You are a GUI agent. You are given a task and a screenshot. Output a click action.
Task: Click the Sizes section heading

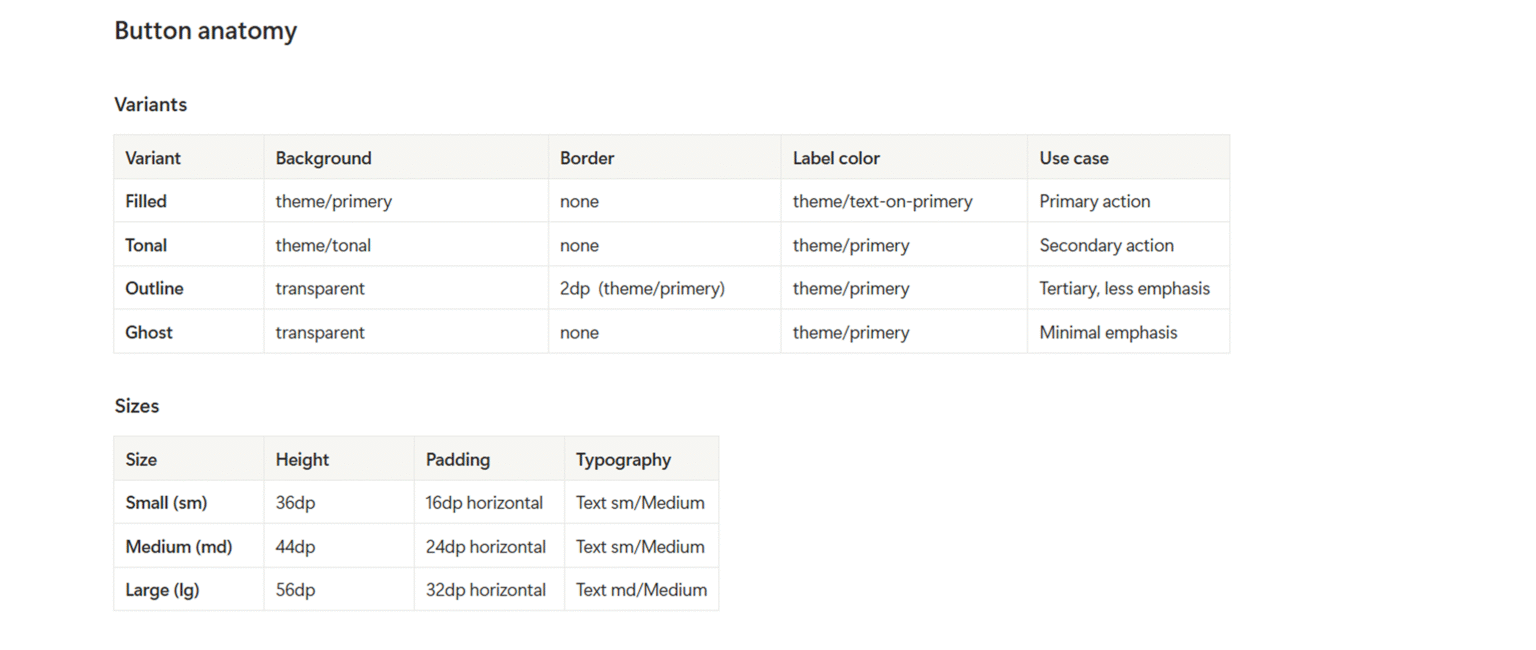click(136, 406)
